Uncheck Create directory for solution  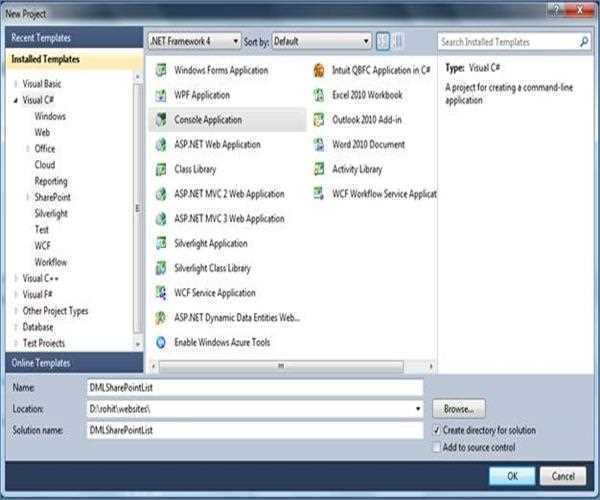click(x=436, y=429)
